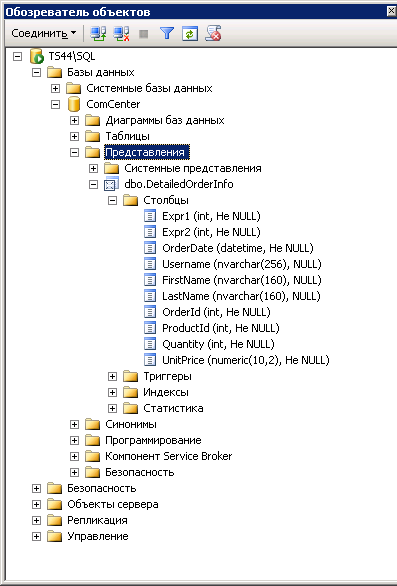Expand Системные представления folder
Image resolution: width=397 pixels, height=586 pixels.
coord(93,169)
